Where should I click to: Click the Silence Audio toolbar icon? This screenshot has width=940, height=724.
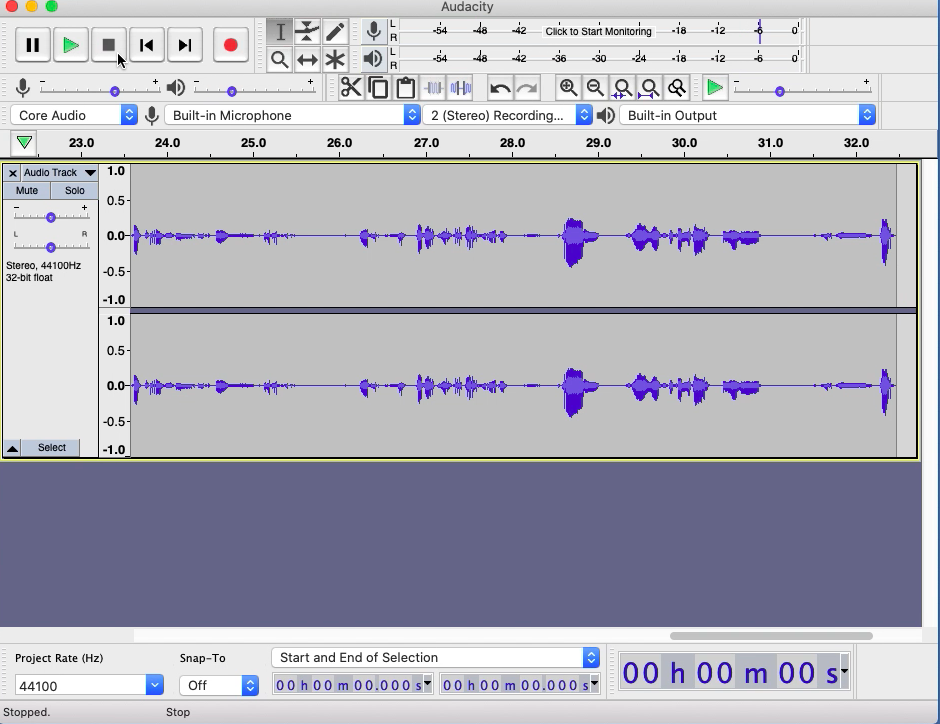coord(460,87)
